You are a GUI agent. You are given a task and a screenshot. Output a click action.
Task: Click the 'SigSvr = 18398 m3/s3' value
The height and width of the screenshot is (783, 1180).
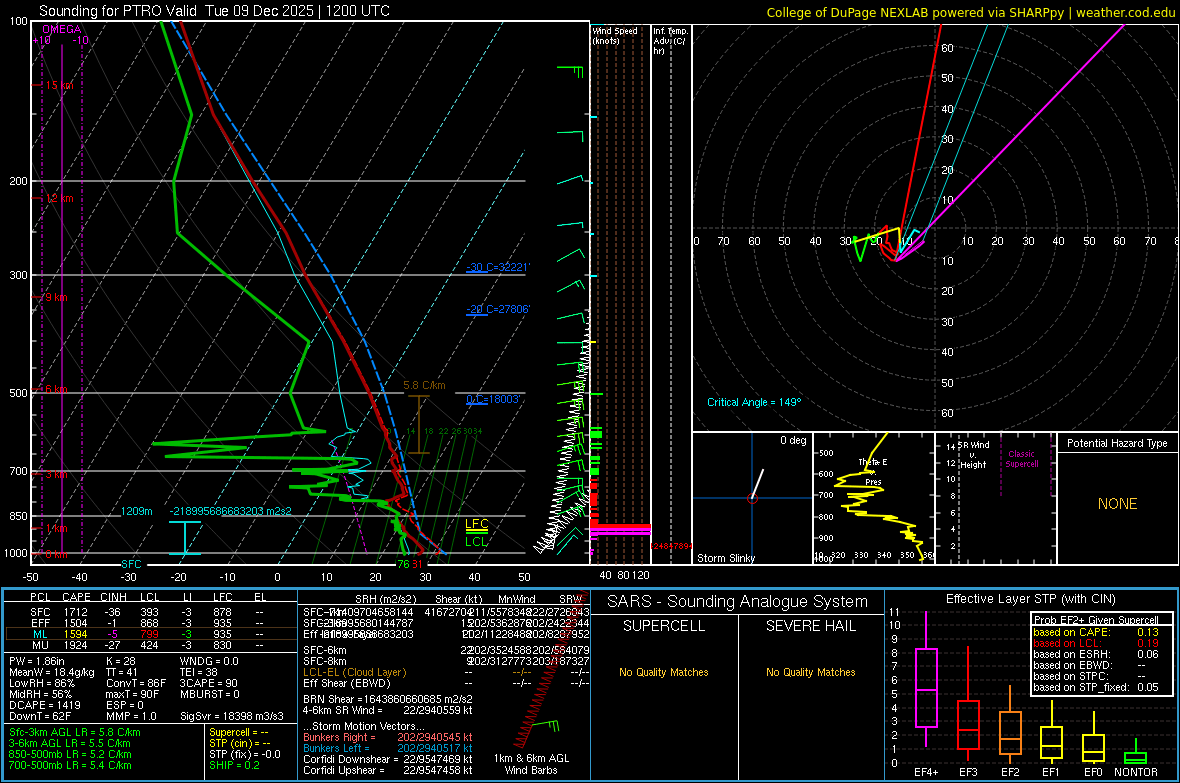(232, 716)
